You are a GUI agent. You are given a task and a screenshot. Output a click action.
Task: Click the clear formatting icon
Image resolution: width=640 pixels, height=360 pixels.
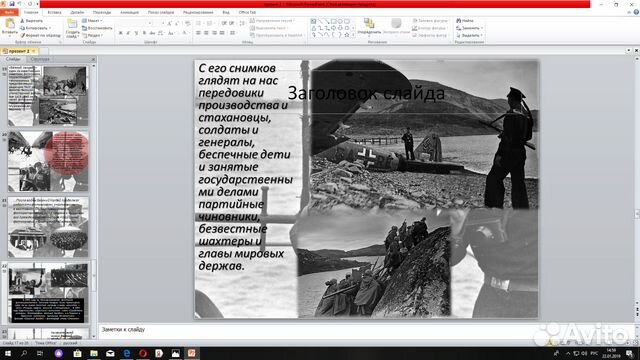(187, 24)
